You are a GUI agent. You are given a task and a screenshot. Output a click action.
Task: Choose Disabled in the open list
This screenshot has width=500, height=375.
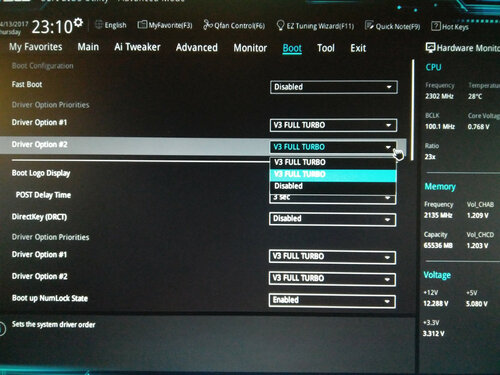(x=333, y=186)
